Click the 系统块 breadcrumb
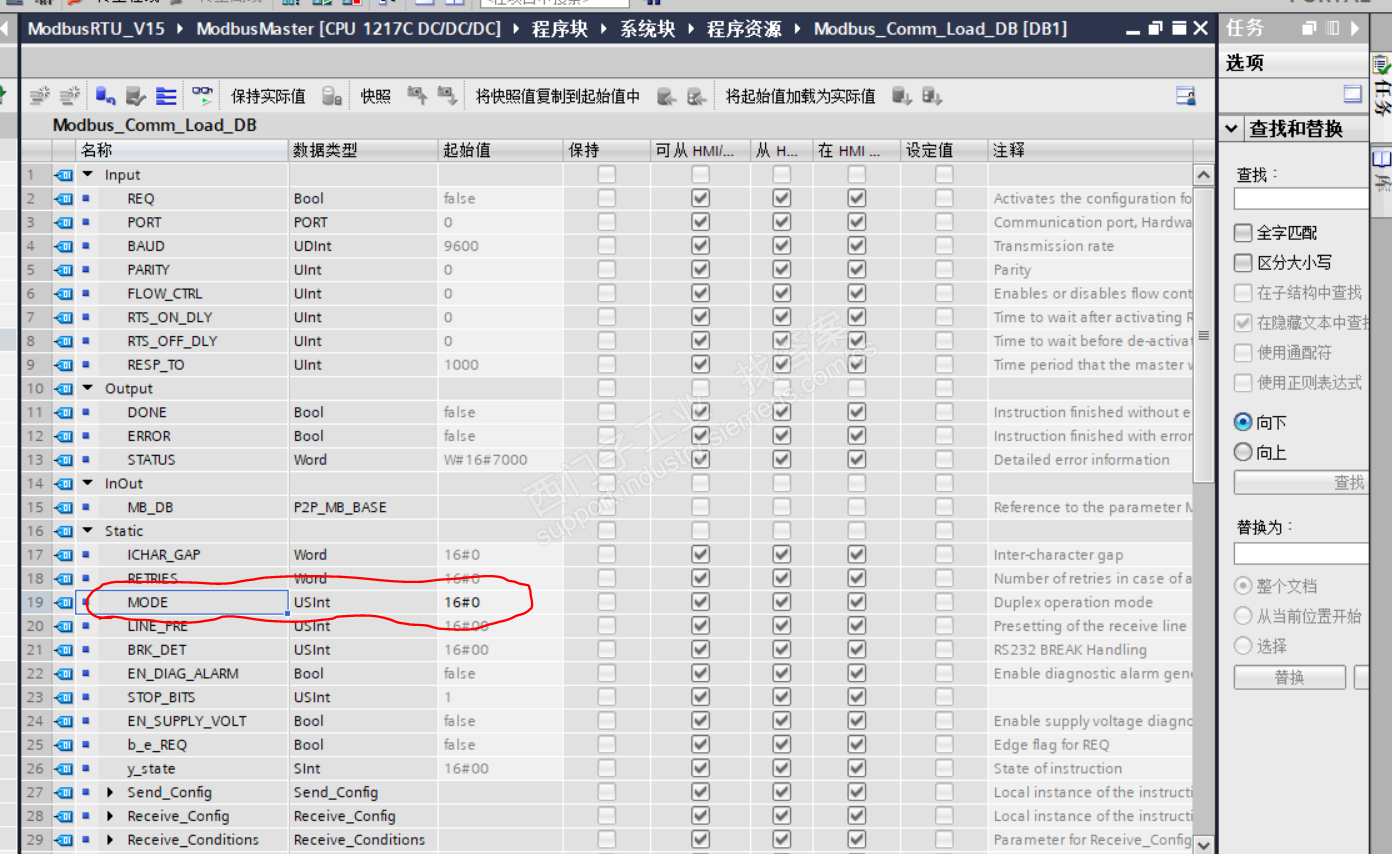Screen dimensions: 1392x854 647,28
